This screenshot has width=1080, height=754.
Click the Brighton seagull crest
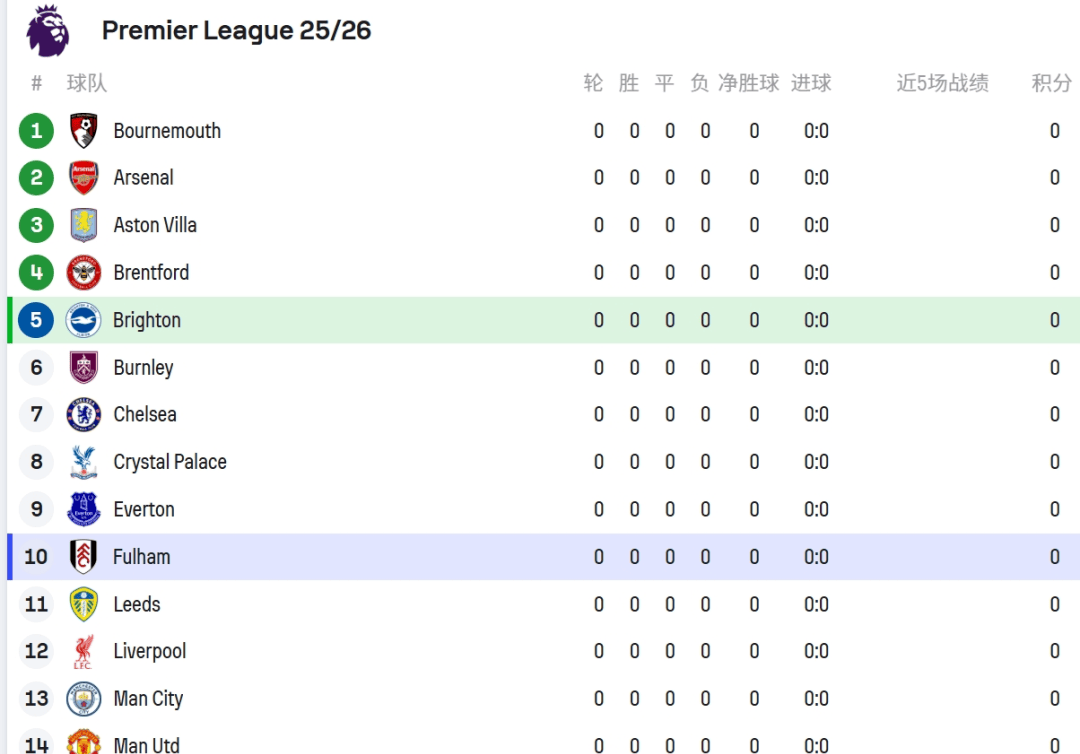tap(84, 320)
